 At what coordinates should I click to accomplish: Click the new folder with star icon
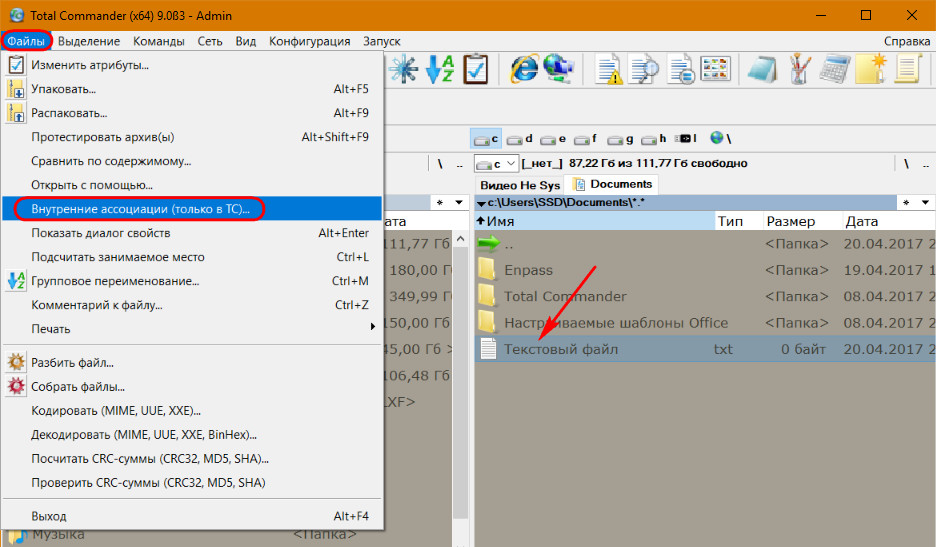point(870,69)
